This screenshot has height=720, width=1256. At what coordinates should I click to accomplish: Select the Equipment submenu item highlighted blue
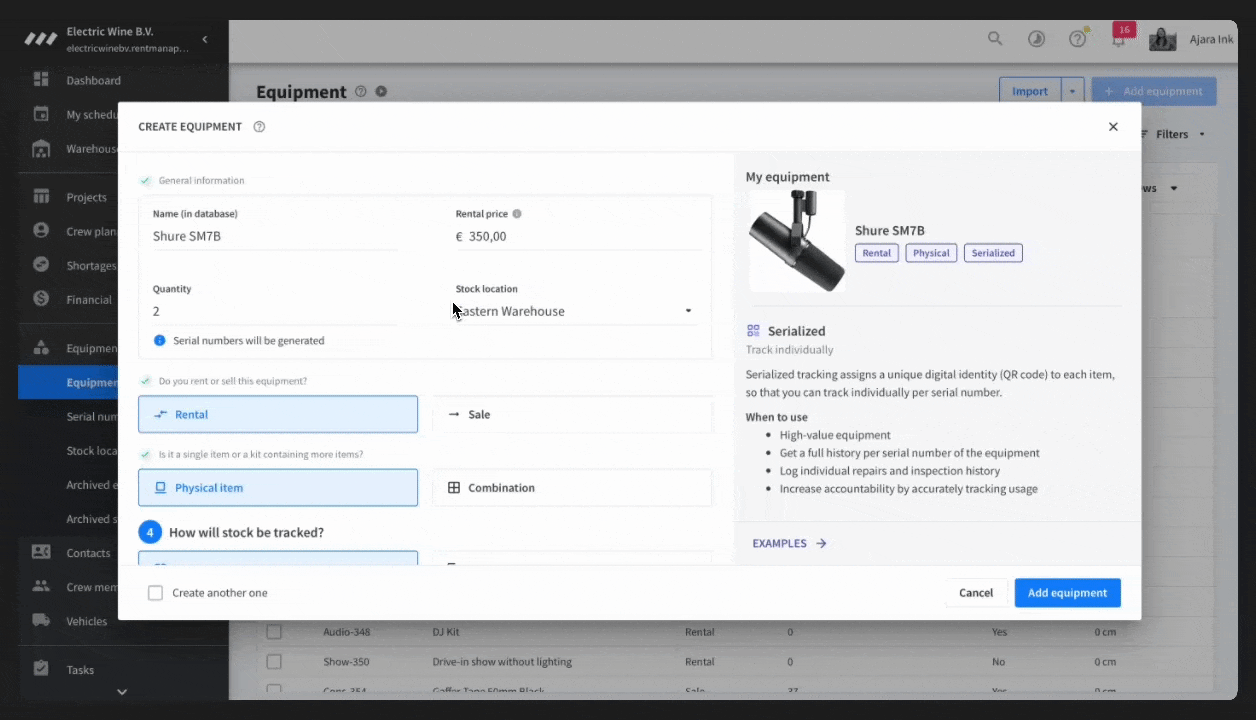tap(68, 382)
